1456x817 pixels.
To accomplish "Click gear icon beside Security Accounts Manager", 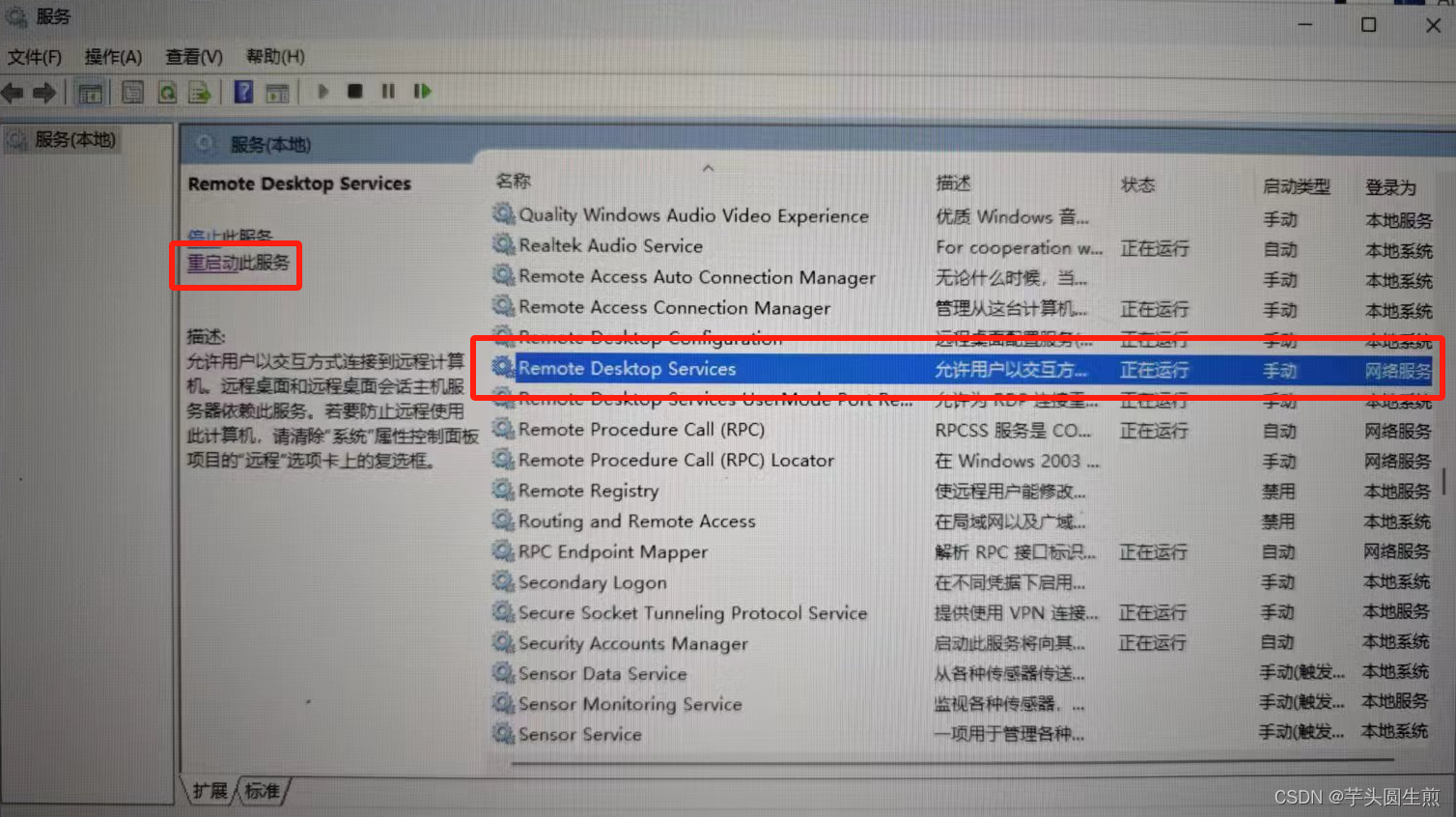I will point(503,642).
